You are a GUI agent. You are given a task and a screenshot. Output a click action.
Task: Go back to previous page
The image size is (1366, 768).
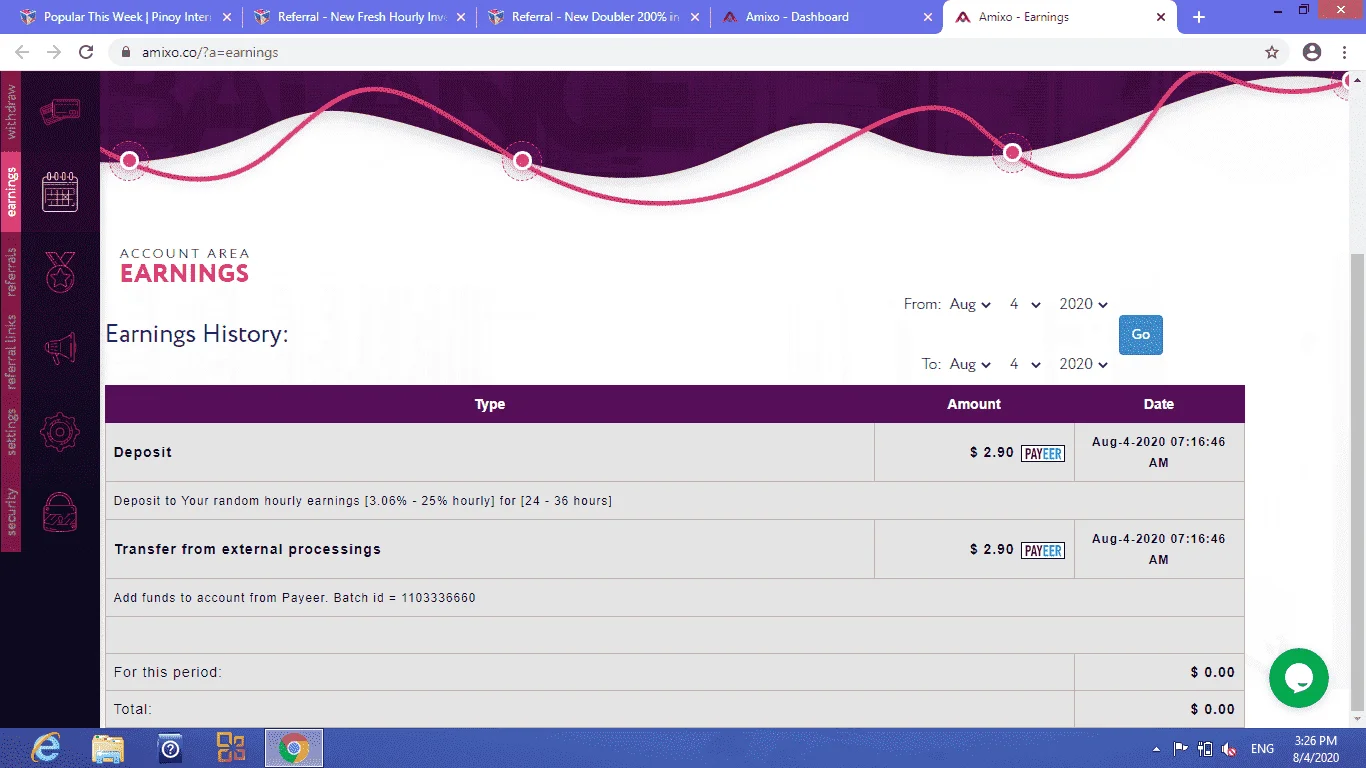(x=22, y=52)
